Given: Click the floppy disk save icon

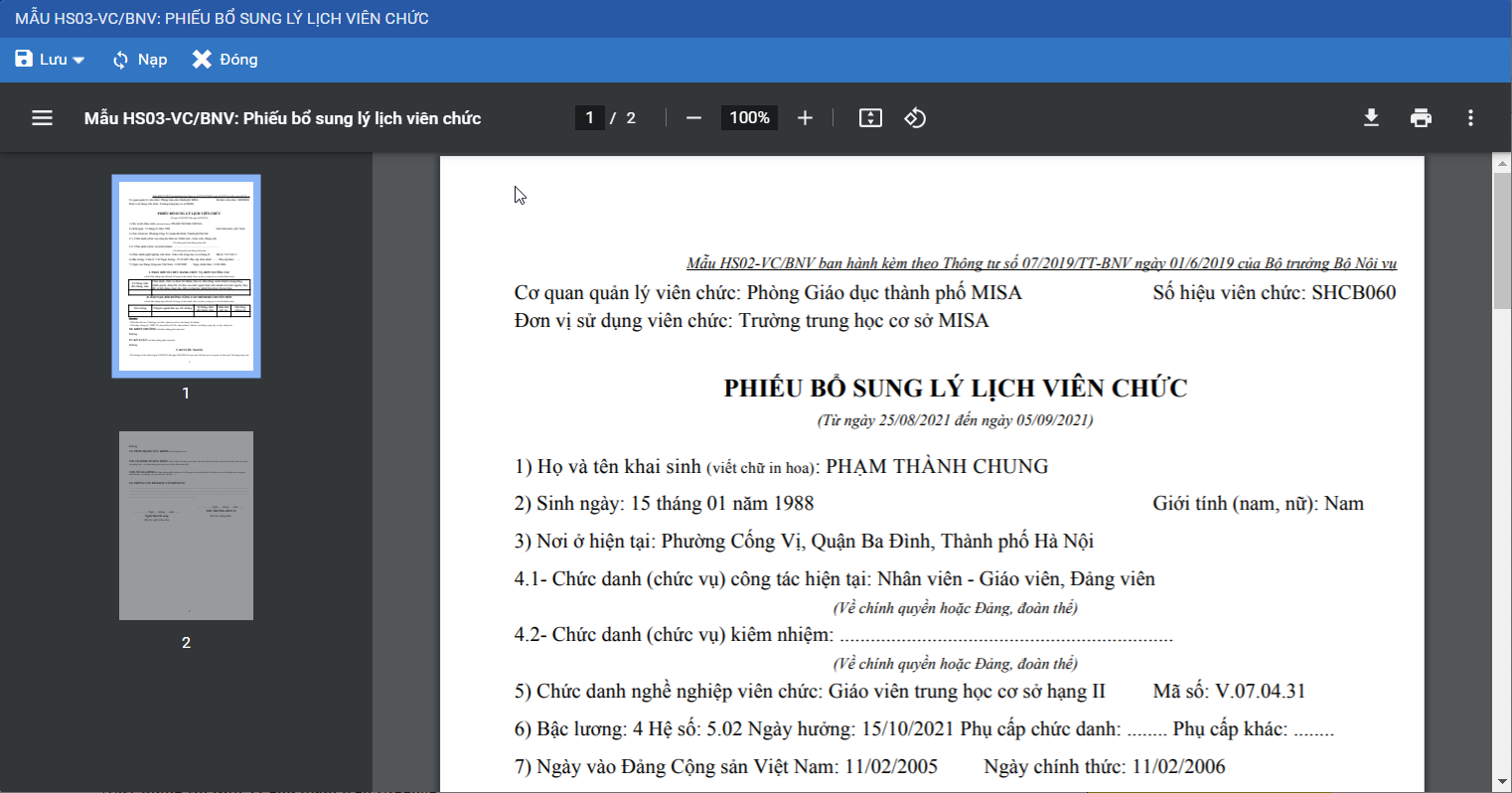Looking at the screenshot, I should [x=24, y=60].
